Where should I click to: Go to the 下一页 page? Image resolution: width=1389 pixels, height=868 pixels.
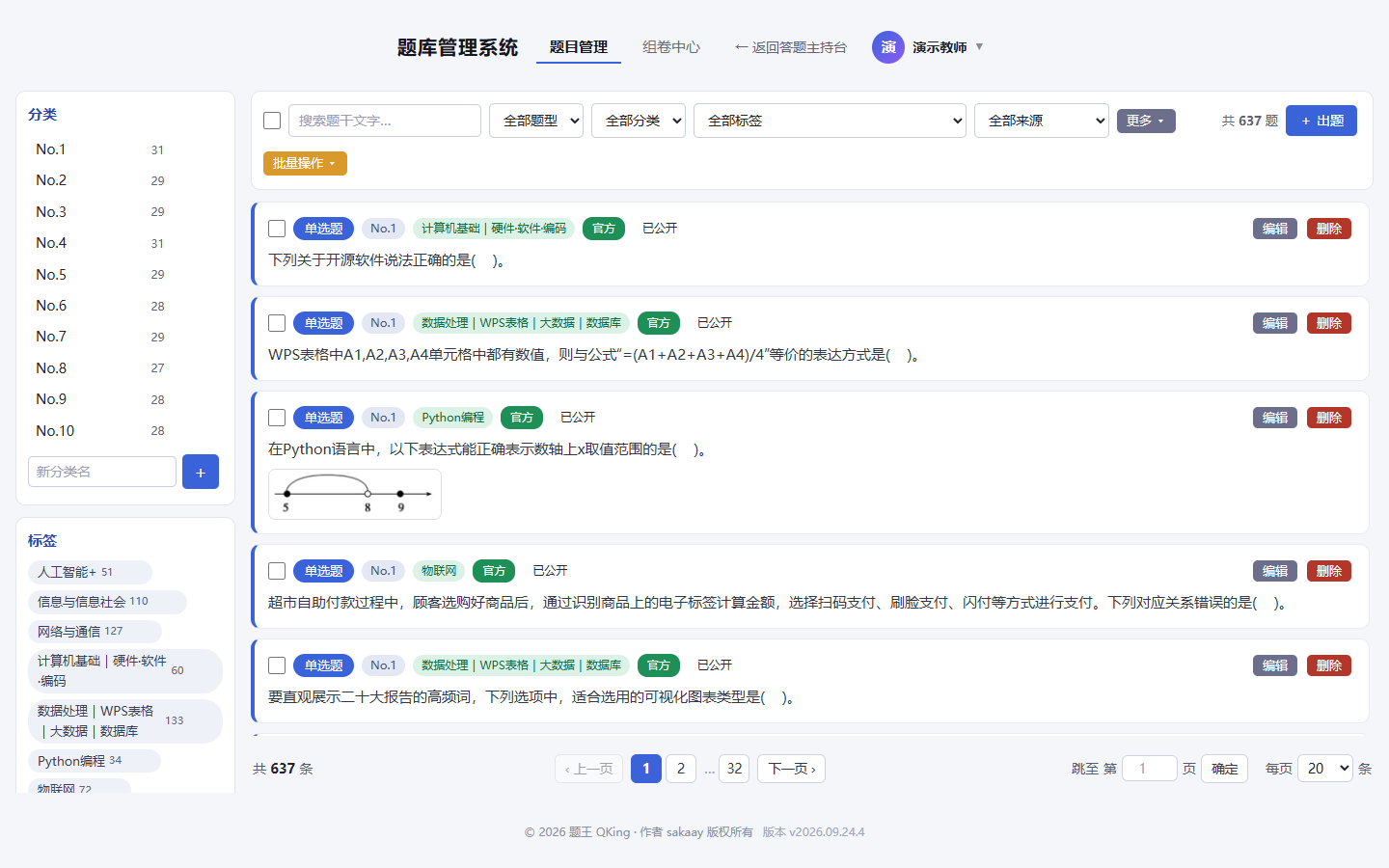coord(791,769)
